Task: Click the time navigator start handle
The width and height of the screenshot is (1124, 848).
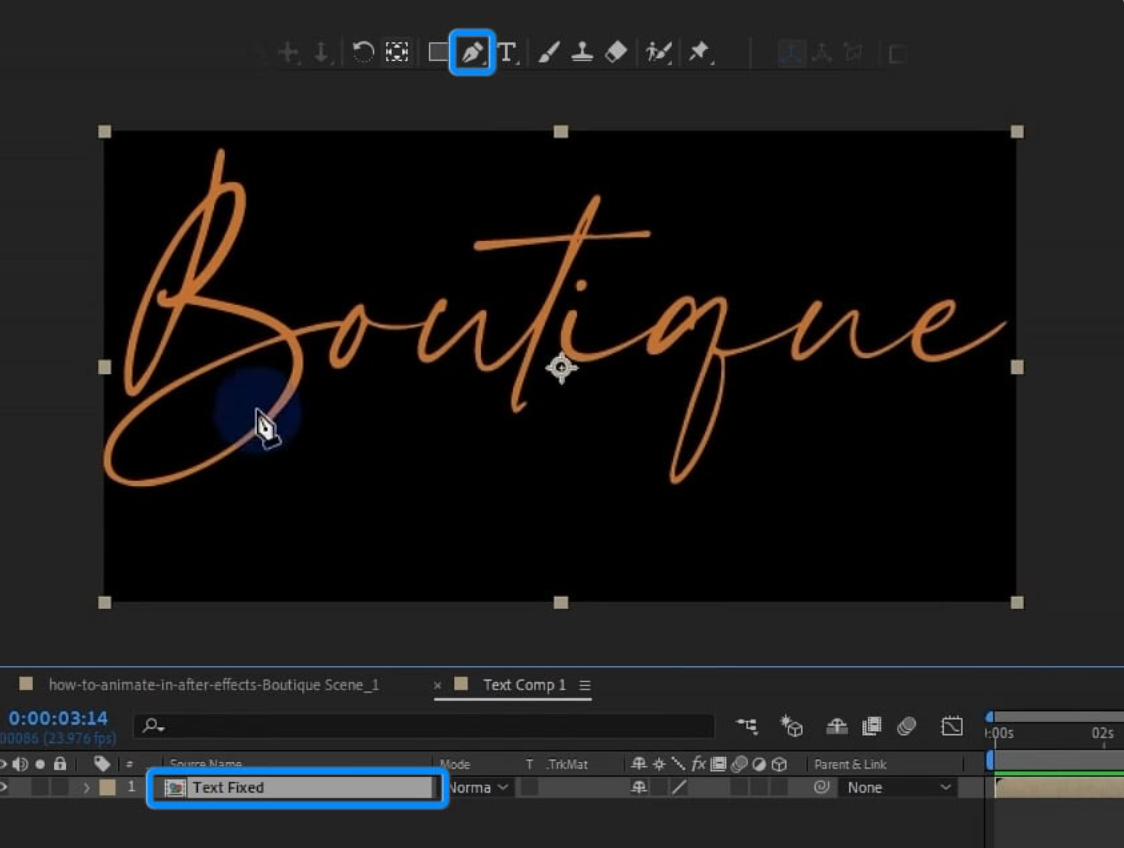Action: [x=989, y=717]
